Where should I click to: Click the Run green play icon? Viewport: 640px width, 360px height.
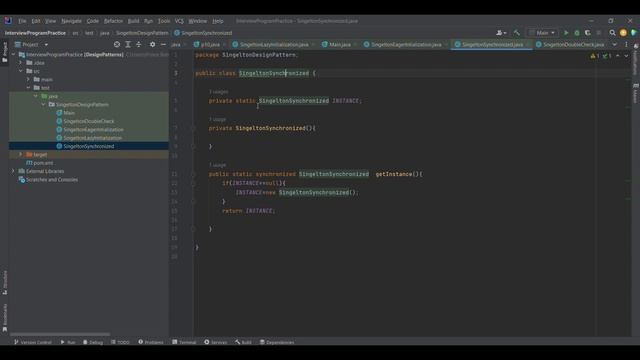tap(566, 33)
